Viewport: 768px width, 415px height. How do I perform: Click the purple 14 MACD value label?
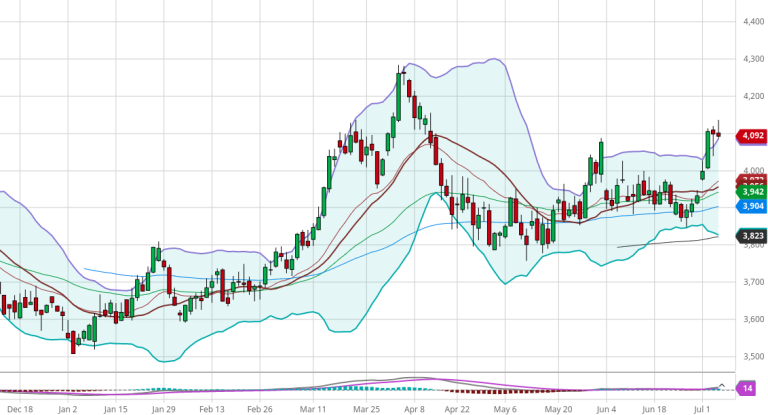tap(747, 388)
